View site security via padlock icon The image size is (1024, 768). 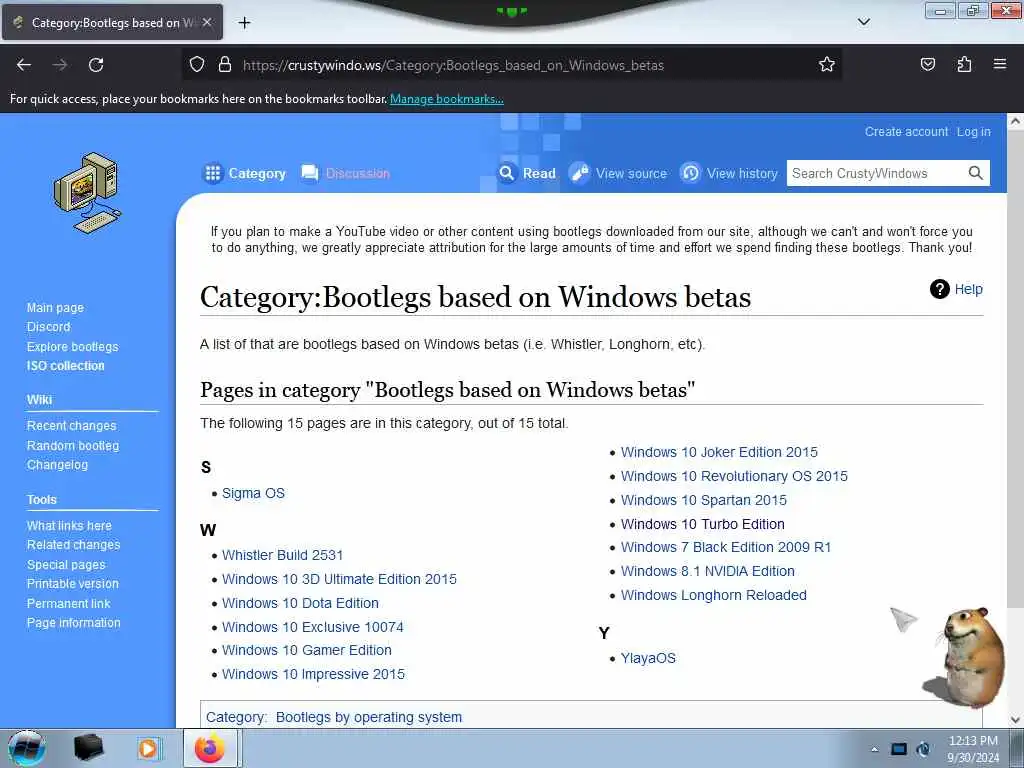pyautogui.click(x=225, y=65)
